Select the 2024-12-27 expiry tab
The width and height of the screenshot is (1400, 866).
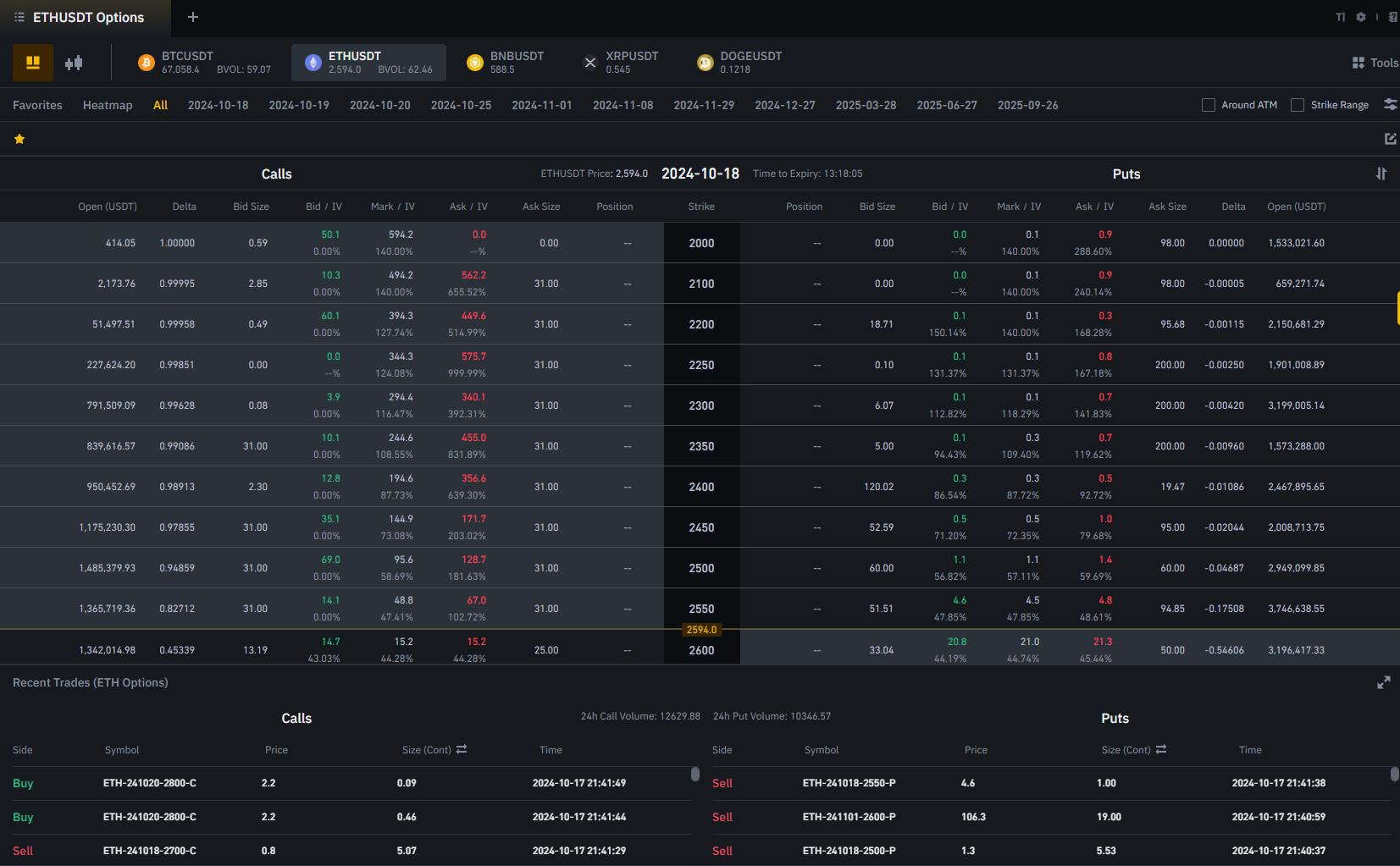coord(785,105)
